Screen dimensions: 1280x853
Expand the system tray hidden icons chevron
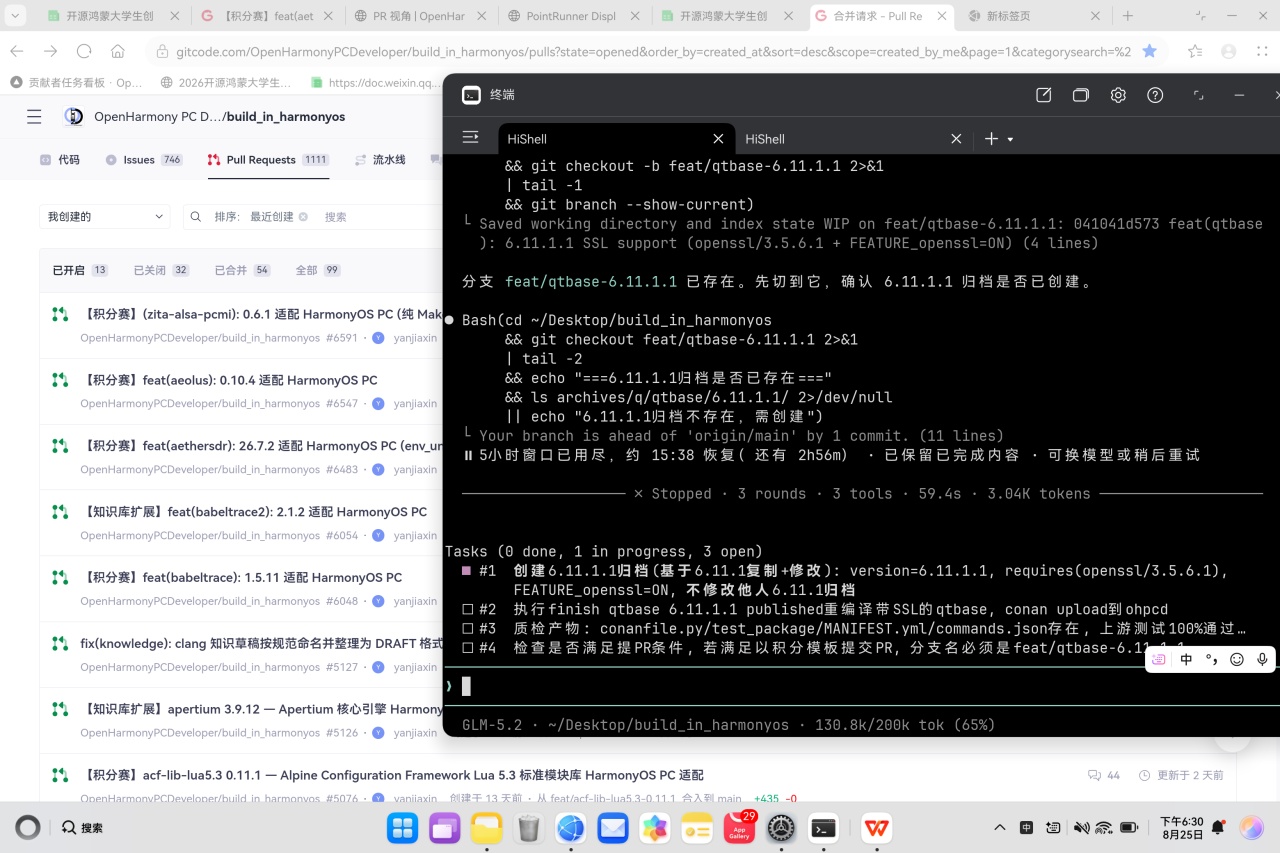coord(999,828)
